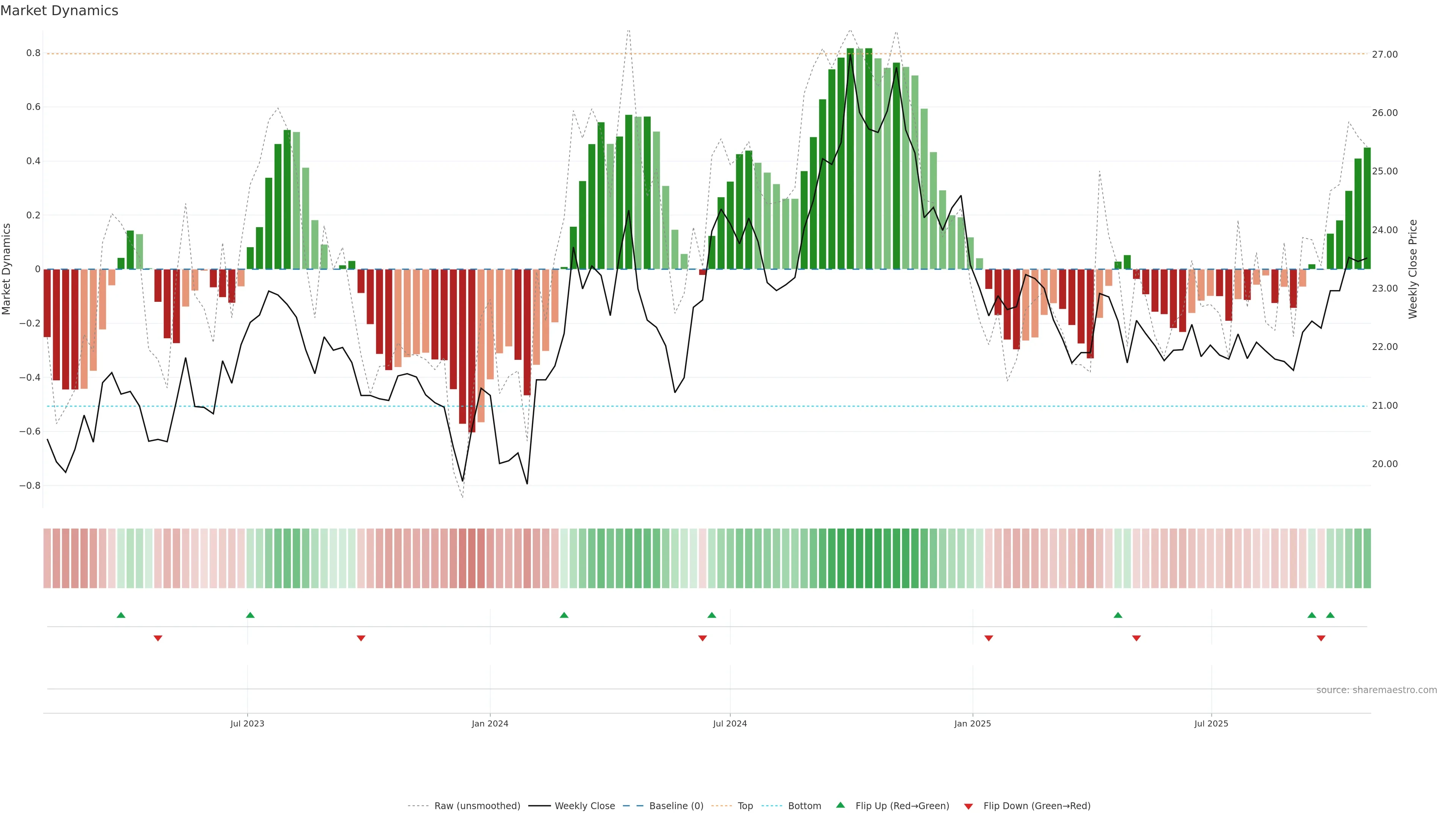Click the Jan 2024 axis label
1456x819 pixels.
pyautogui.click(x=490, y=723)
